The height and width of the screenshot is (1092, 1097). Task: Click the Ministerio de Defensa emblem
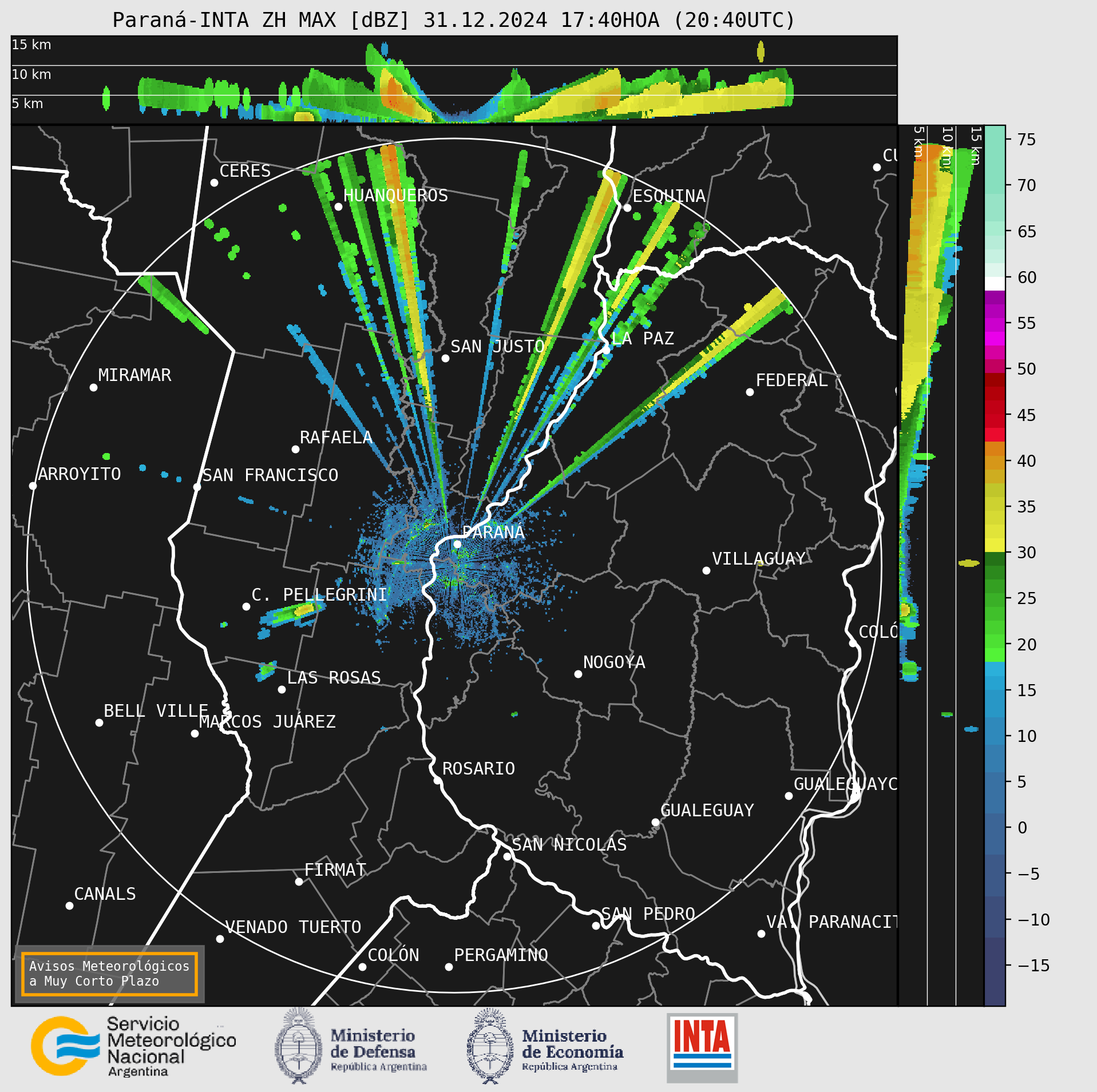click(x=298, y=1046)
